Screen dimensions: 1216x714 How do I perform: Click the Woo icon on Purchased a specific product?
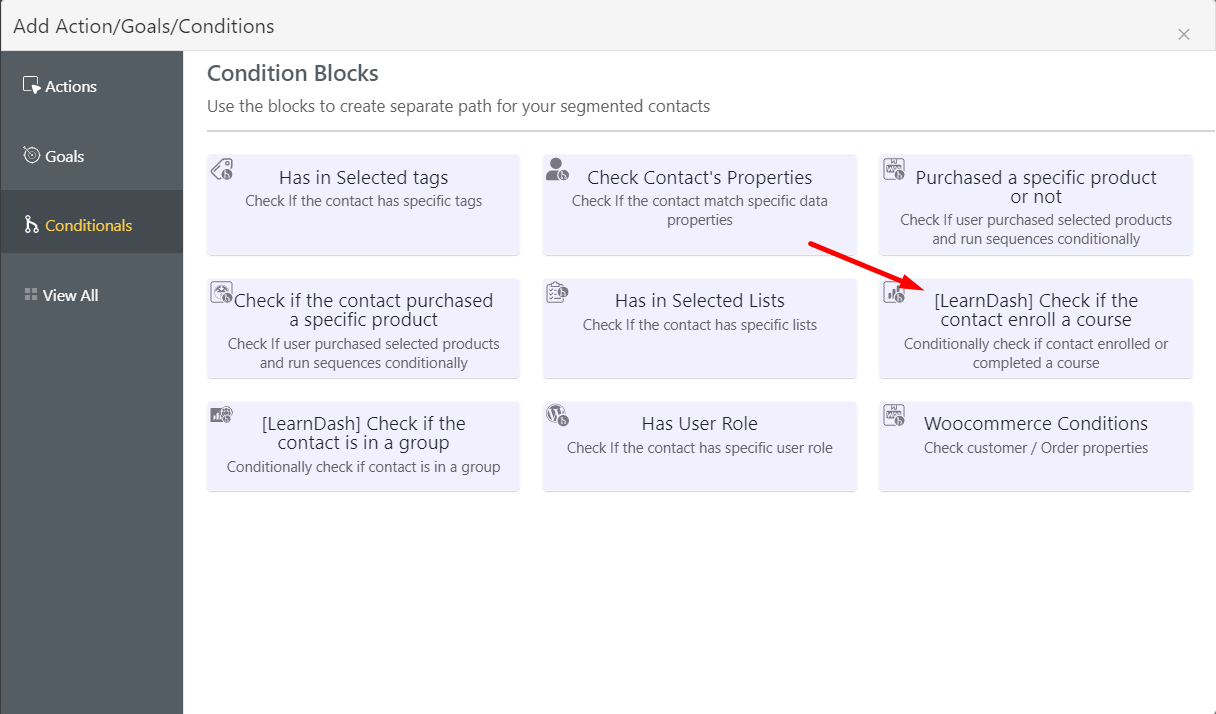(x=894, y=170)
